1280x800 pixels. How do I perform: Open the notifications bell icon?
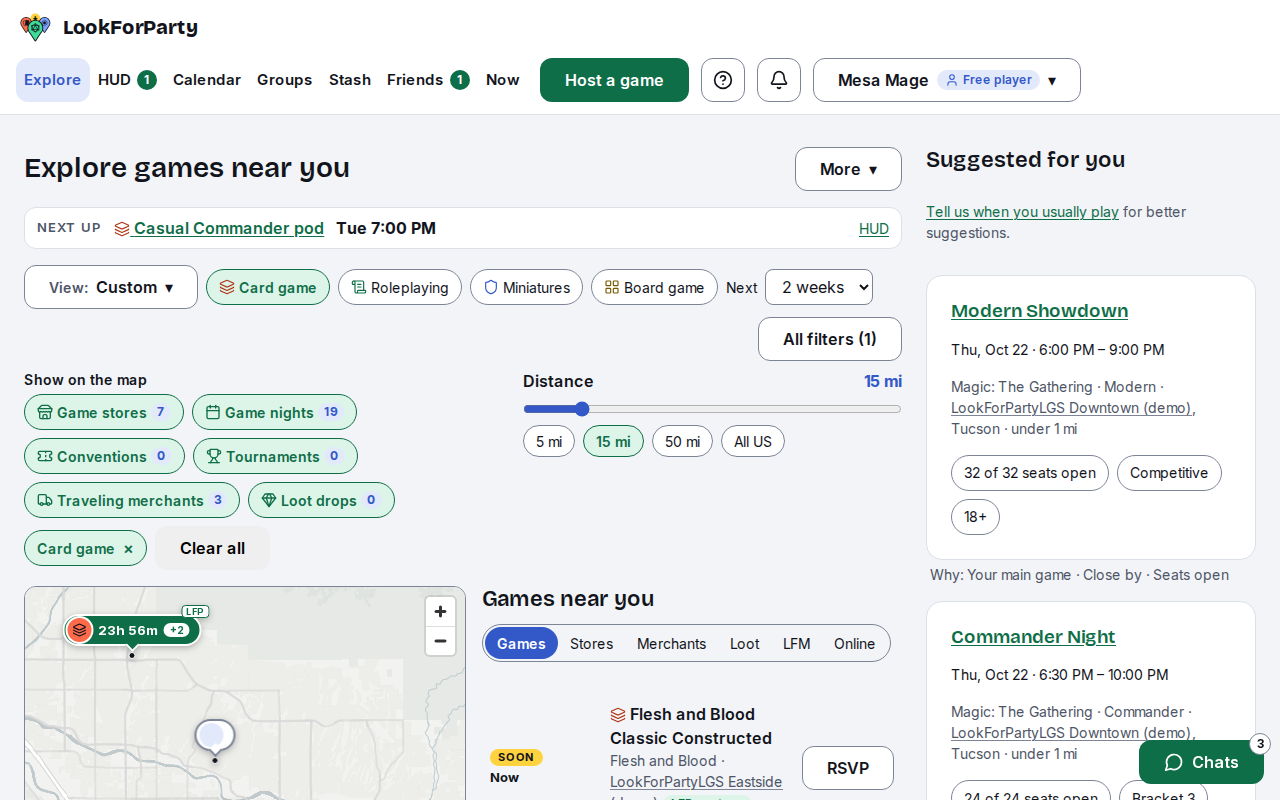click(779, 80)
